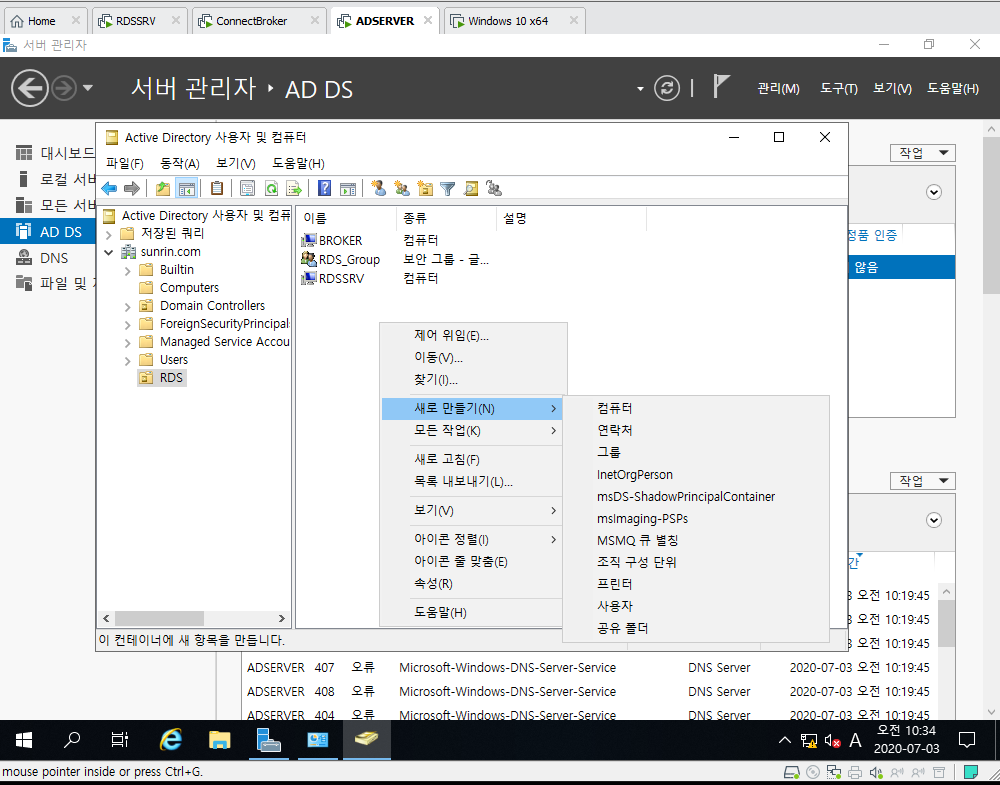Click the clipboard icon in toolbar
This screenshot has height=785, width=1000.
click(x=217, y=189)
